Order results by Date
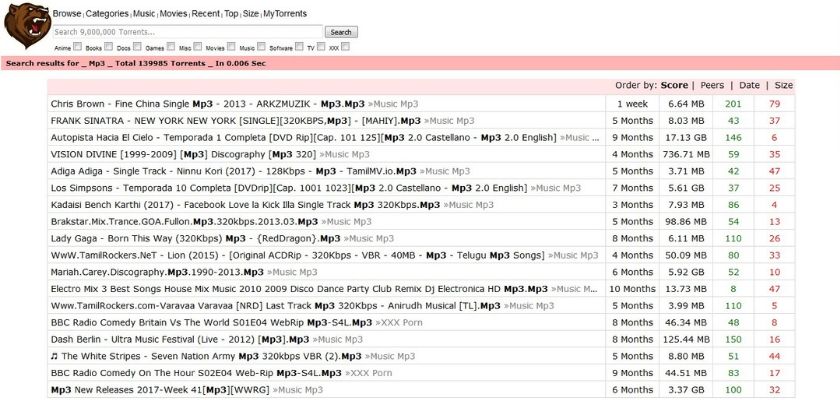Viewport: 840px width, 400px height. tap(749, 85)
